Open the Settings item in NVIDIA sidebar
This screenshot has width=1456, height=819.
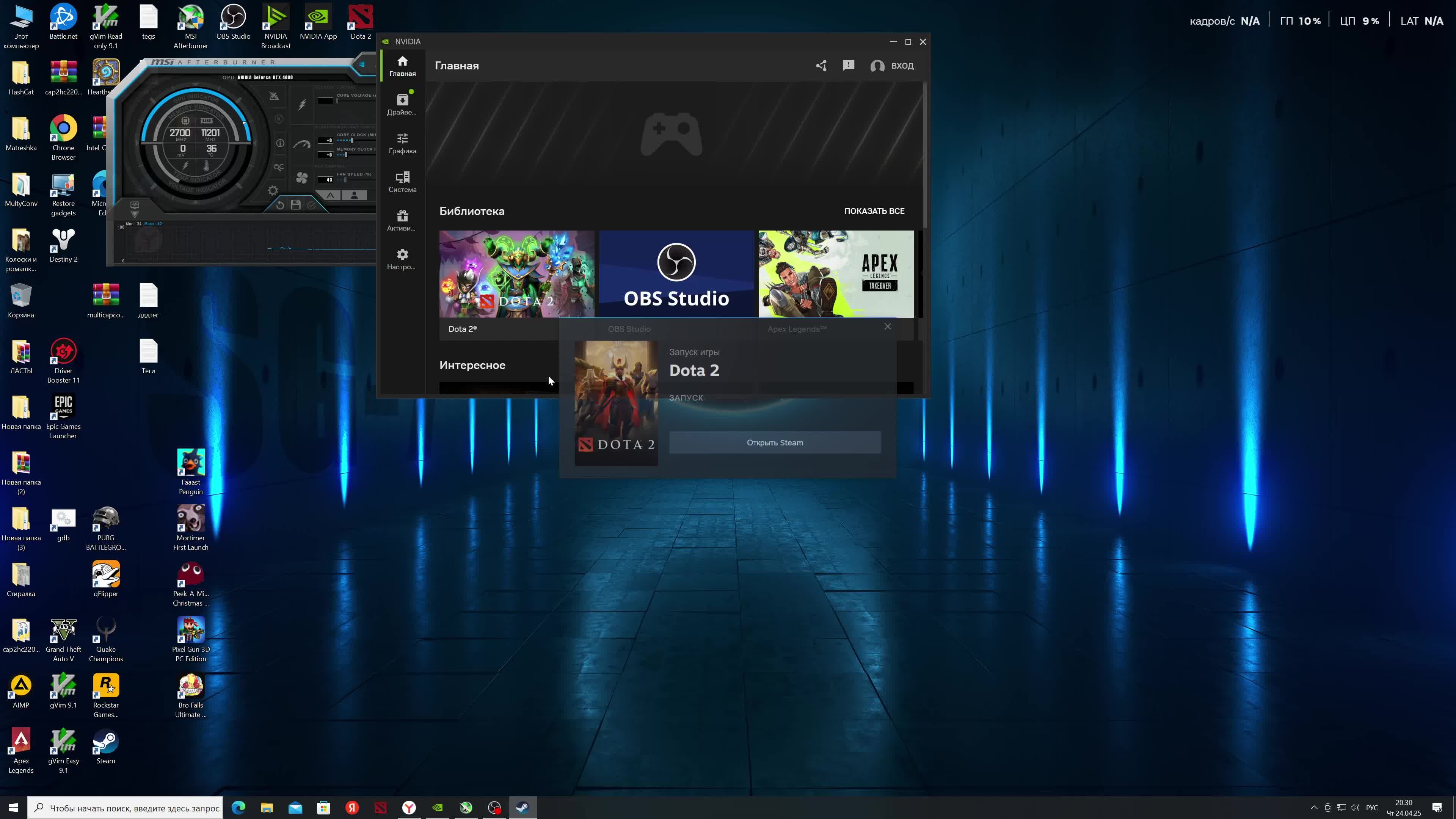(x=402, y=259)
